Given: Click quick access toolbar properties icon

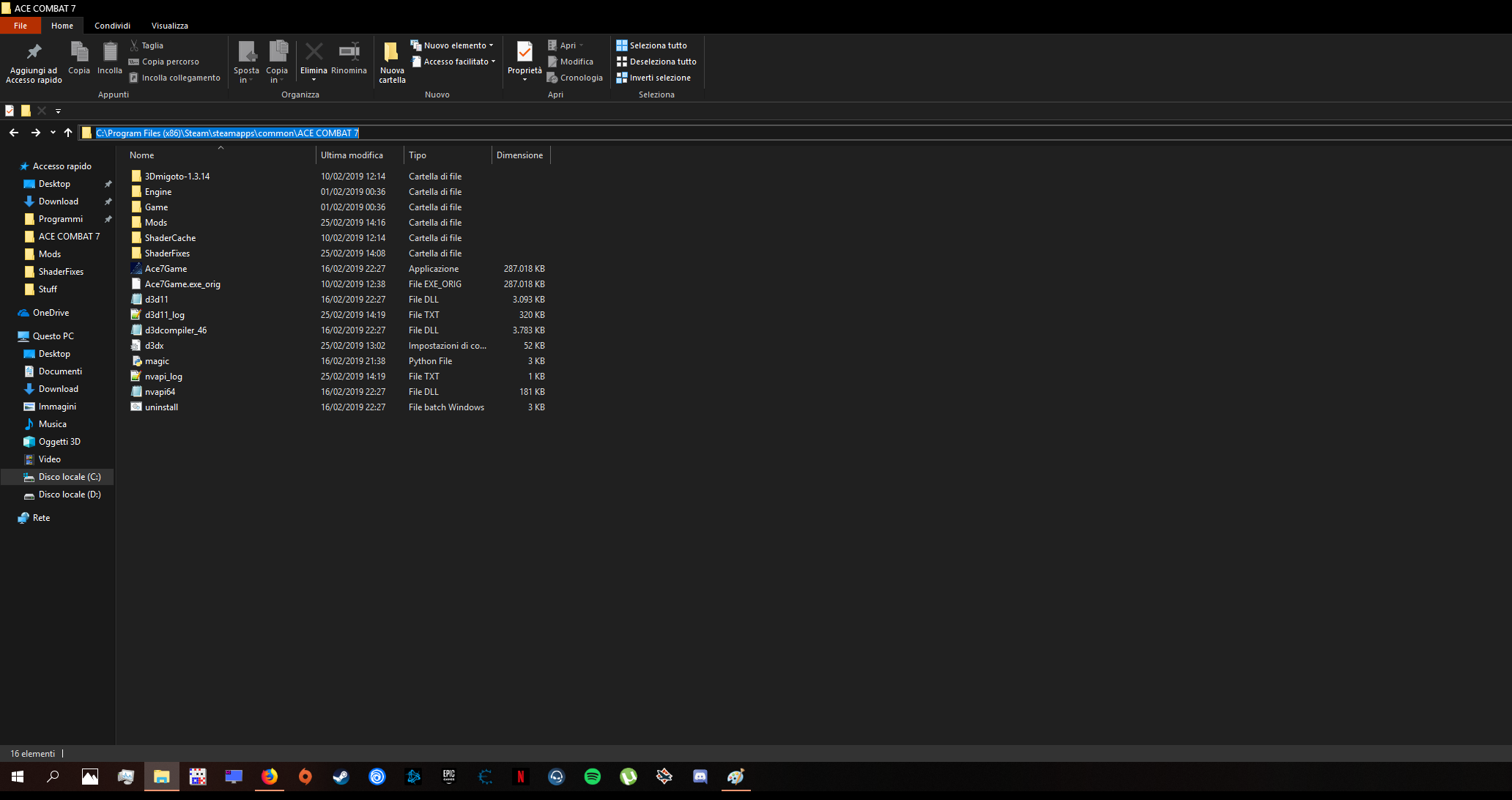Looking at the screenshot, I should 10,111.
